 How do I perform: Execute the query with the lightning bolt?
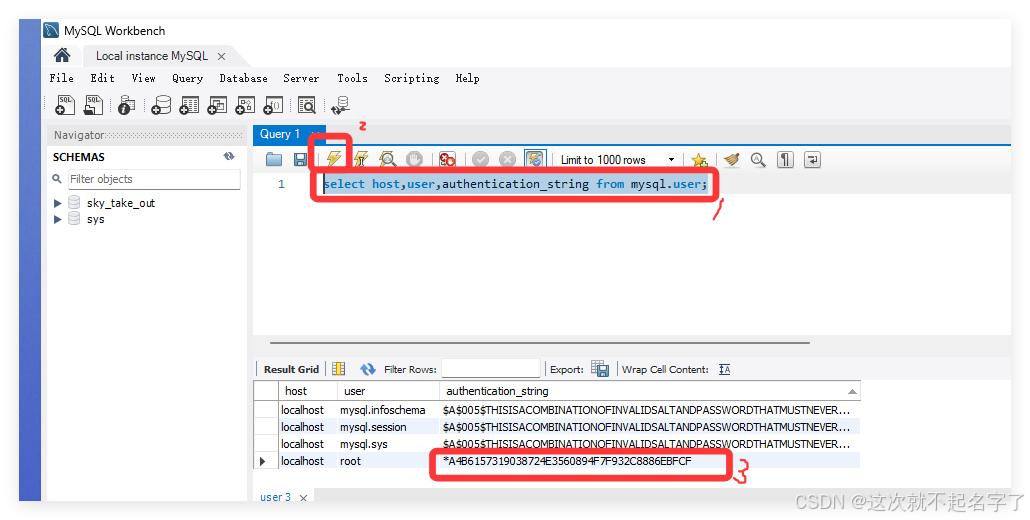click(x=334, y=159)
